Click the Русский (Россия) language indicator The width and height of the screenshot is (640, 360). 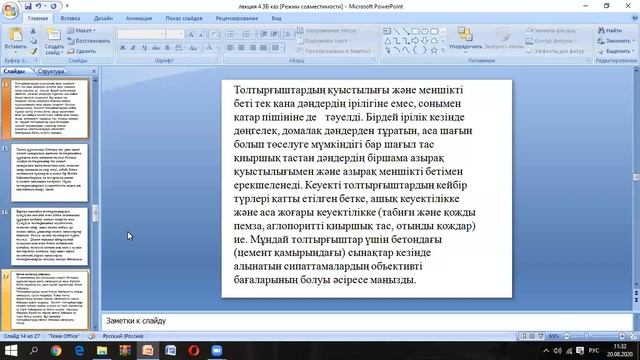(x=123, y=336)
